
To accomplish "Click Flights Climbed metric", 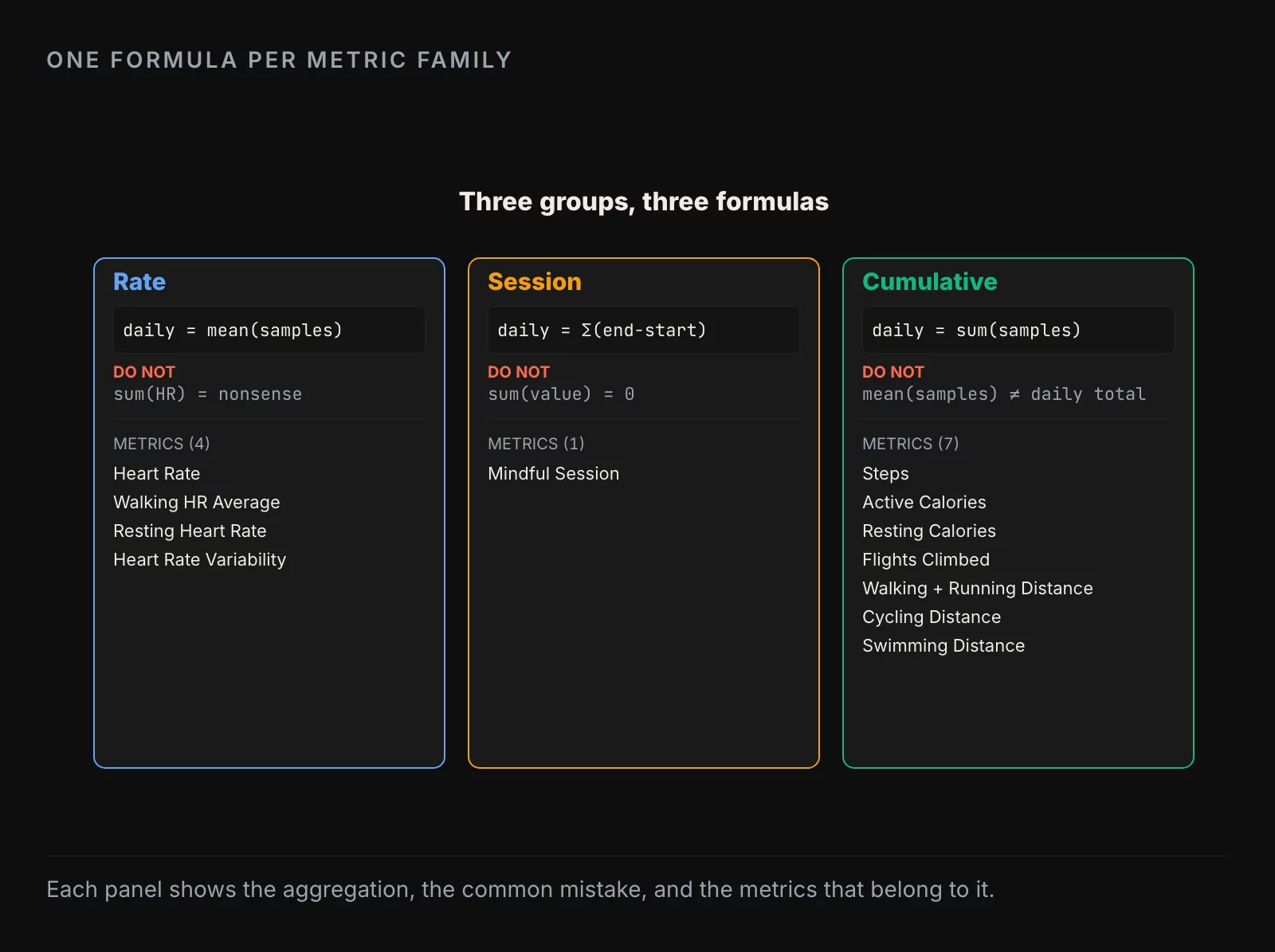I will pos(926,559).
